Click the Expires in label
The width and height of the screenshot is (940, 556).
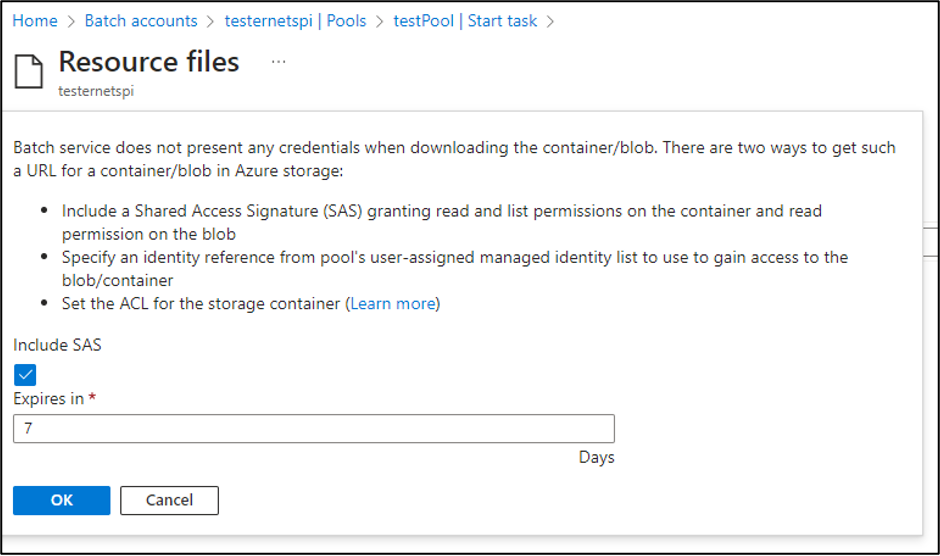click(x=49, y=399)
